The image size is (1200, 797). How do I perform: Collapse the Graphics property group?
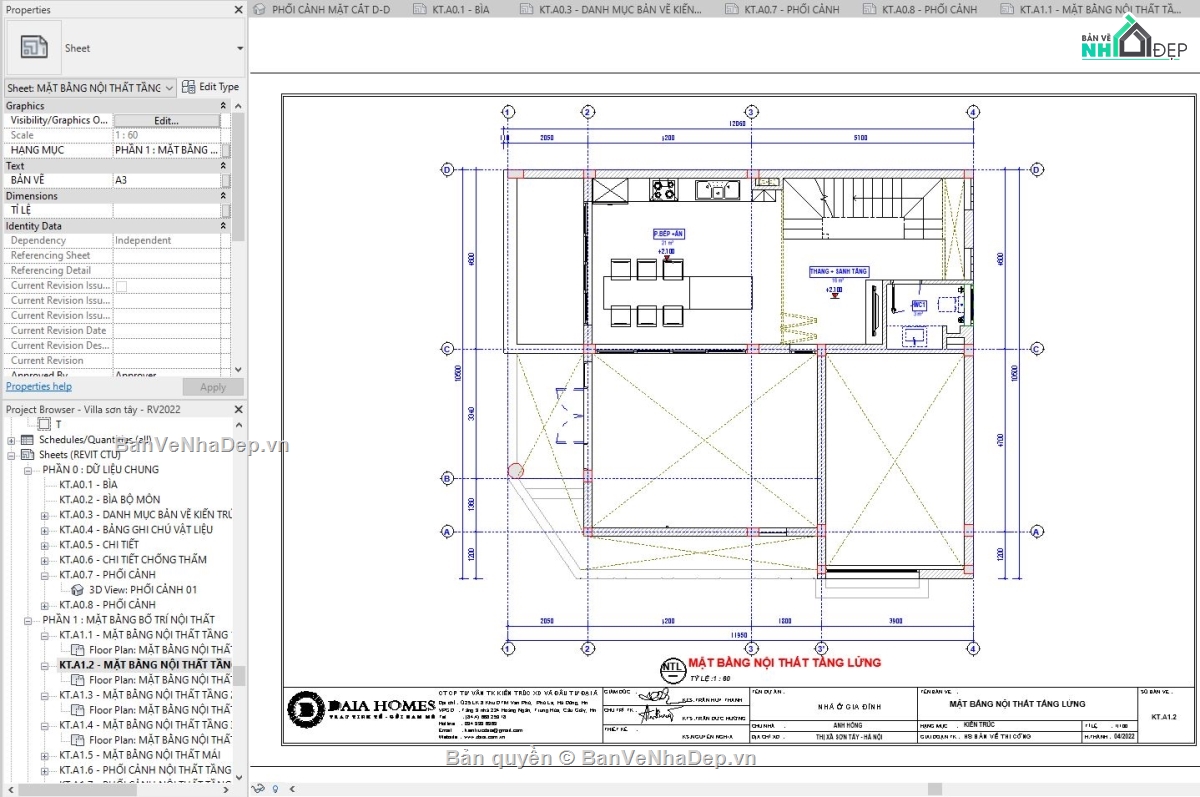pyautogui.click(x=224, y=106)
